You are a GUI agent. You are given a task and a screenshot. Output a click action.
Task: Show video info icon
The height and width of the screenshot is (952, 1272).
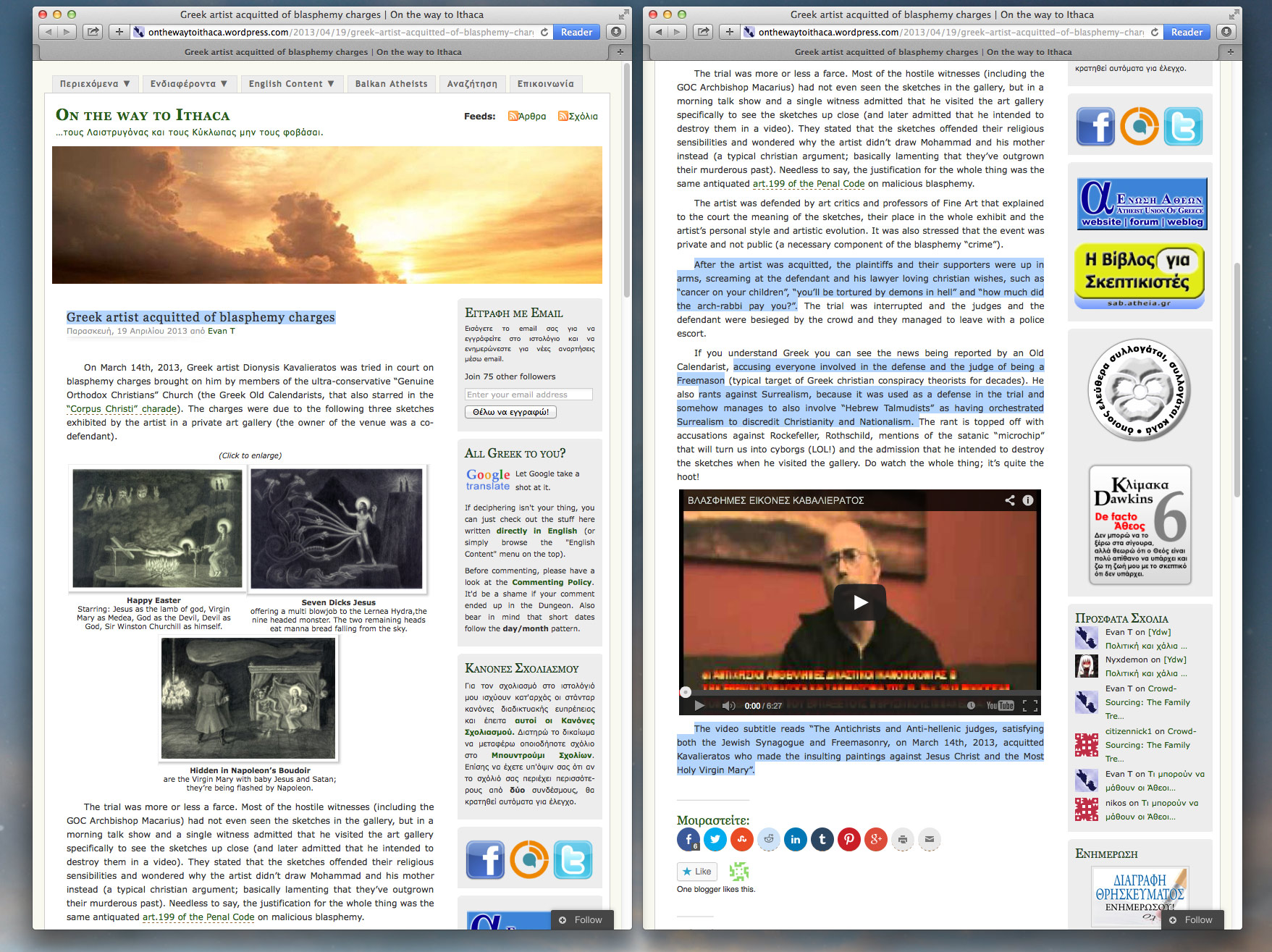click(1027, 500)
